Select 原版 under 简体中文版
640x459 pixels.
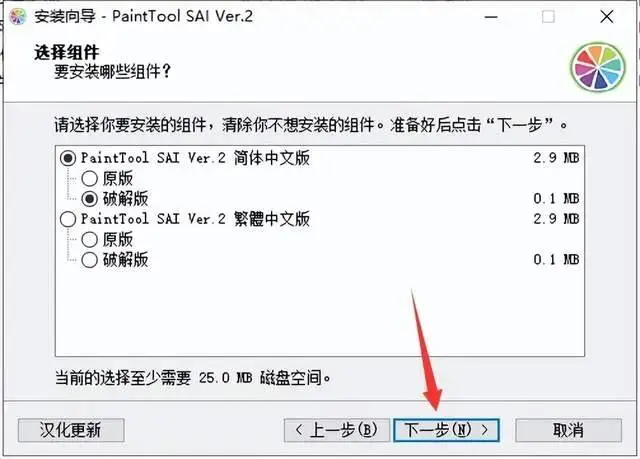[89, 179]
